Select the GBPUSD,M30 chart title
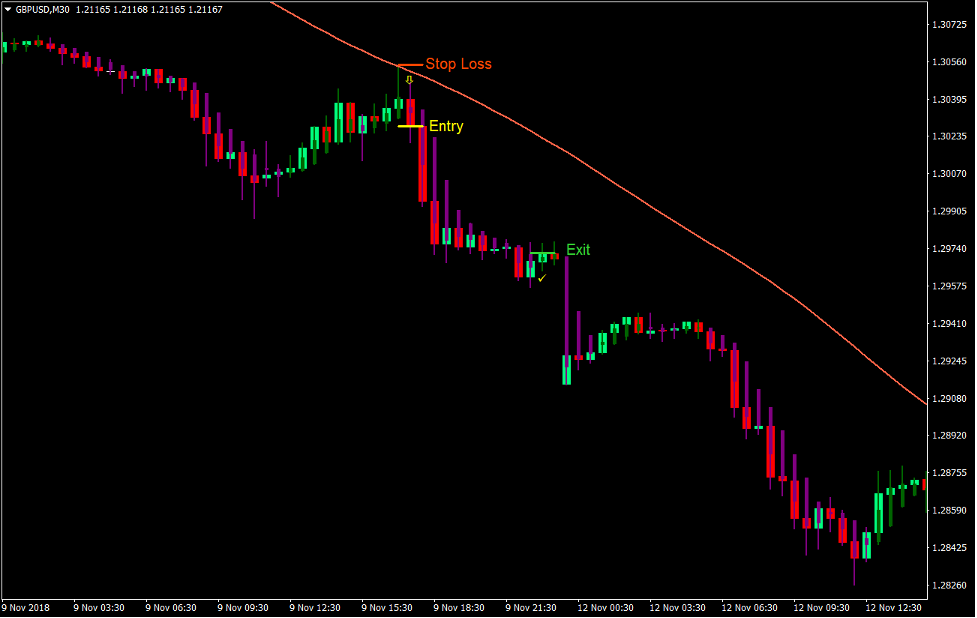The width and height of the screenshot is (977, 618). click(42, 9)
